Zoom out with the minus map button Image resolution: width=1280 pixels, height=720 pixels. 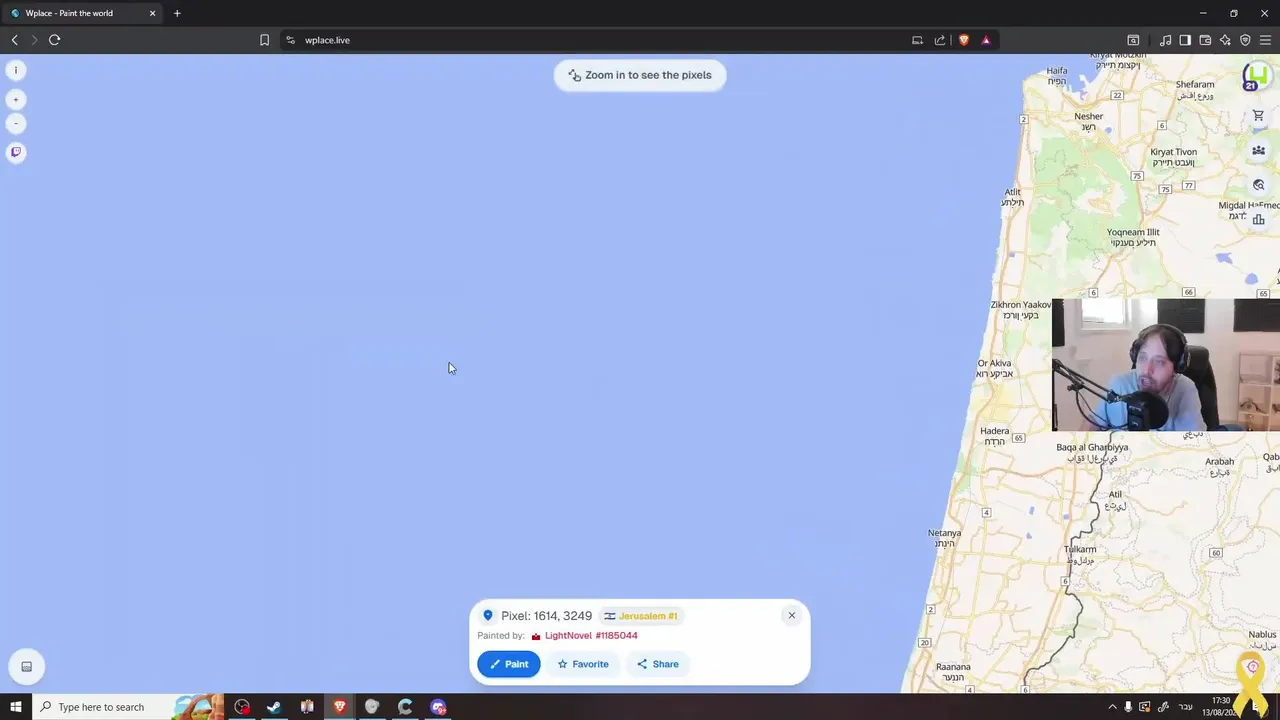[x=16, y=123]
